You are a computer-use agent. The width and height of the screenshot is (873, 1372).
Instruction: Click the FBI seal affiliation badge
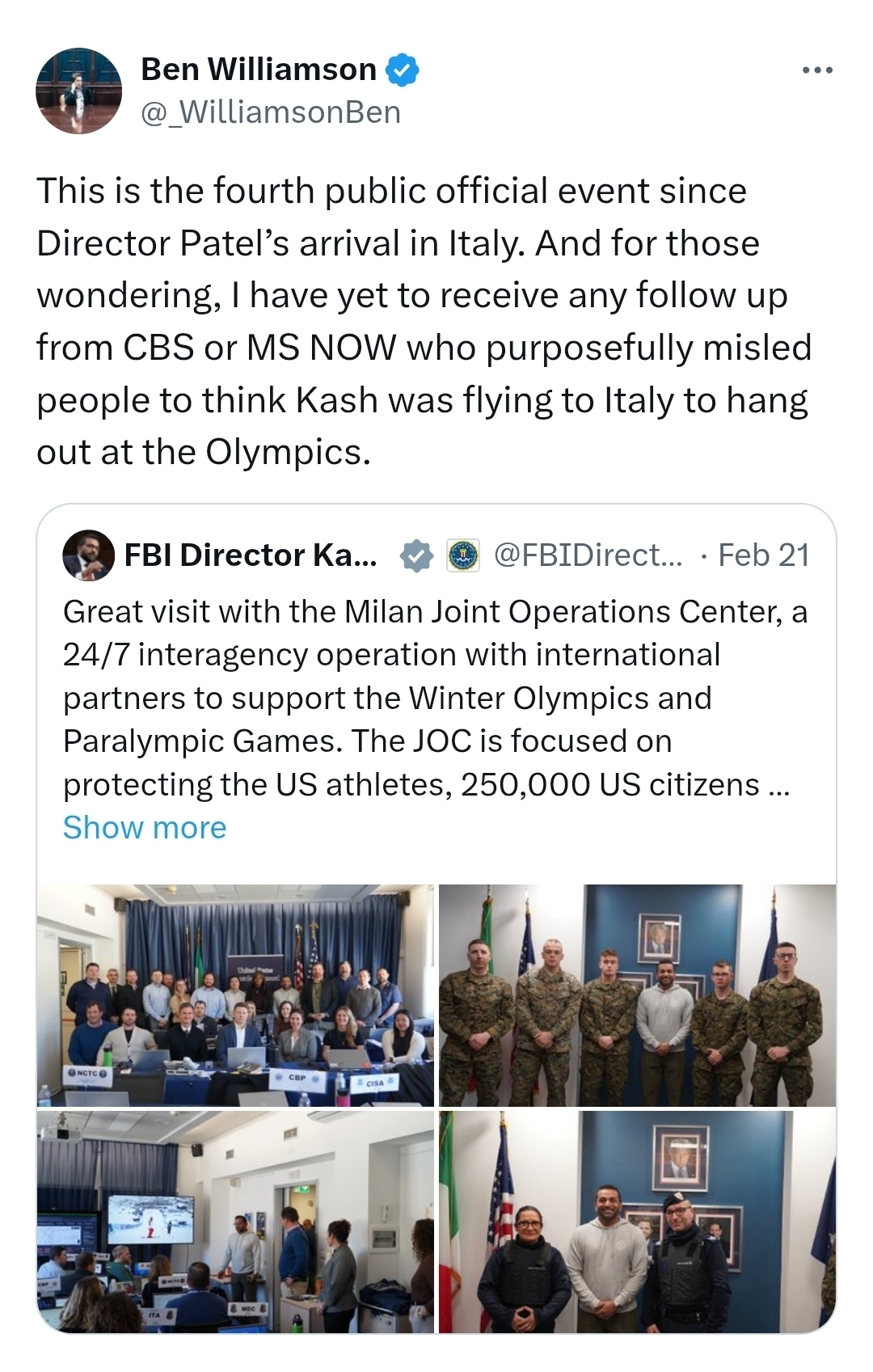(463, 555)
